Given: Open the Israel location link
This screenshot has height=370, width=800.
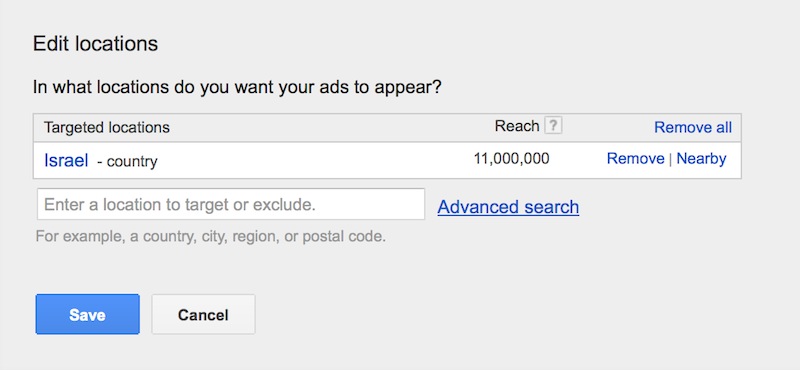Looking at the screenshot, I should [66, 160].
